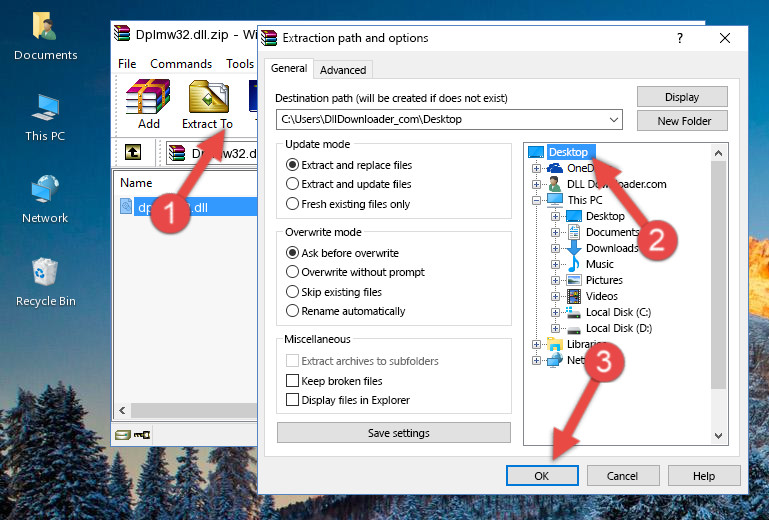Image resolution: width=769 pixels, height=520 pixels.
Task: Click the Local Disk (C:) drive icon
Action: (x=573, y=312)
